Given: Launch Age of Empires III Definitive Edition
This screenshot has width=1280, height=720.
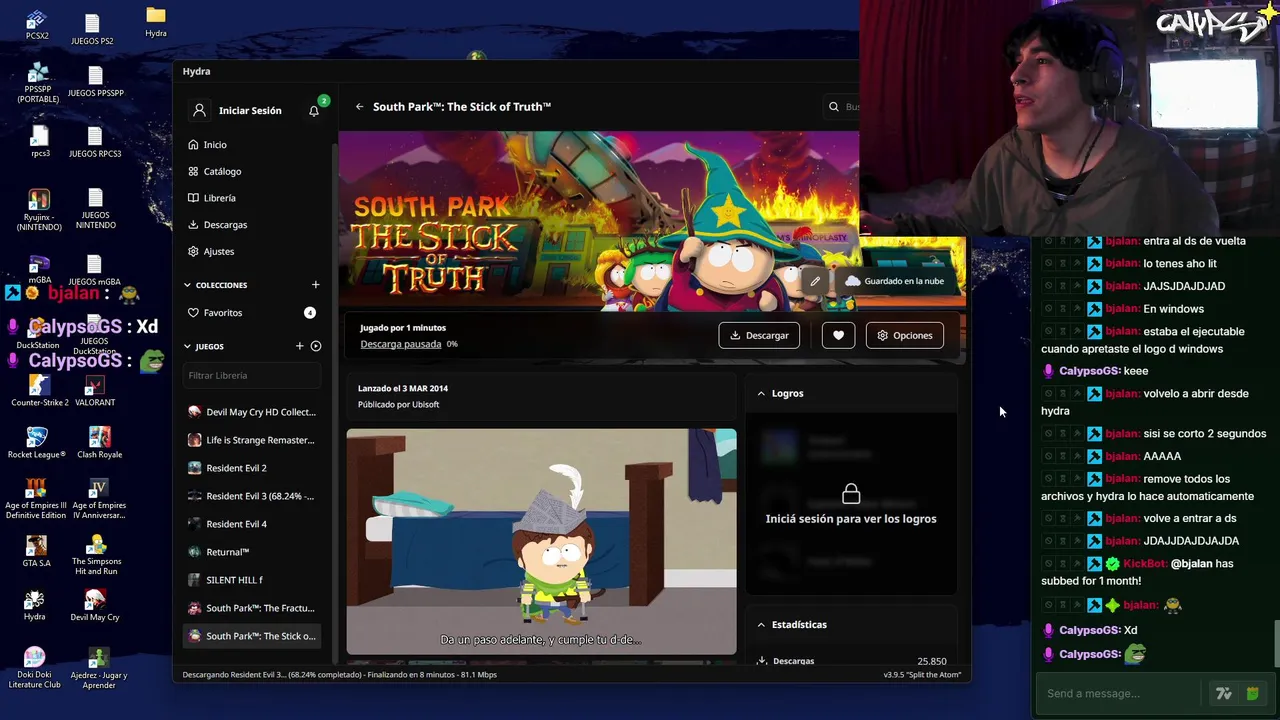Looking at the screenshot, I should point(36,499).
